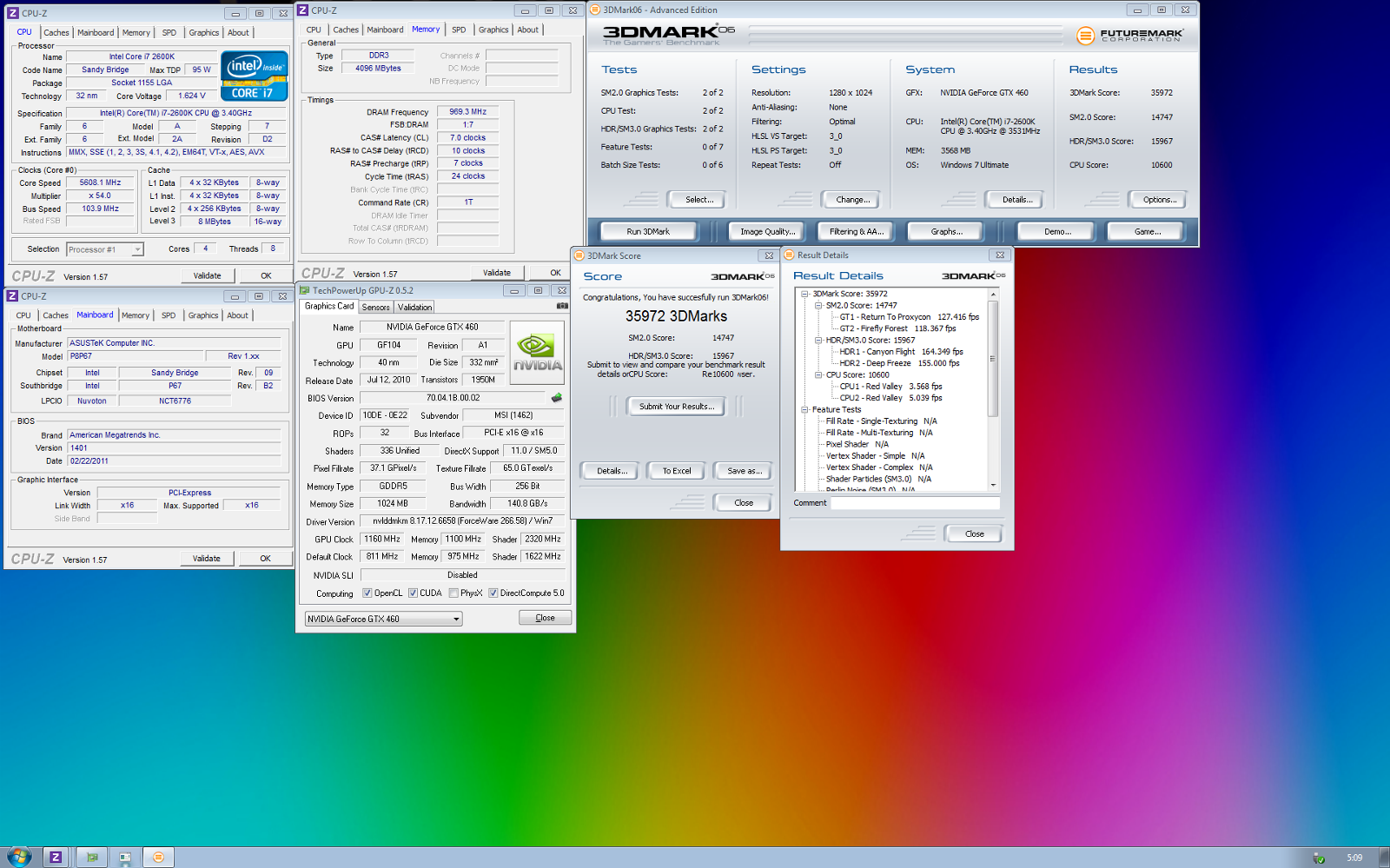1390x868 pixels.
Task: Click the title bar icon of the 3DMark06 window
Action: 595,10
